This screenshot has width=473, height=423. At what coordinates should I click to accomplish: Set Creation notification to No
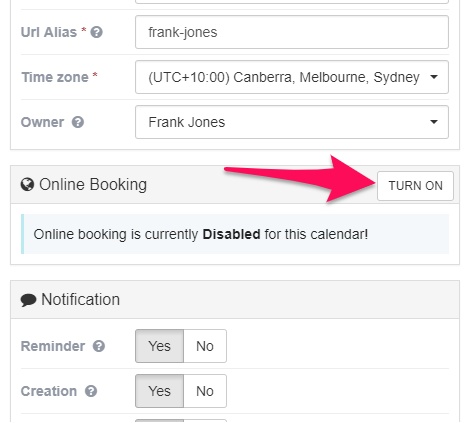pyautogui.click(x=205, y=391)
